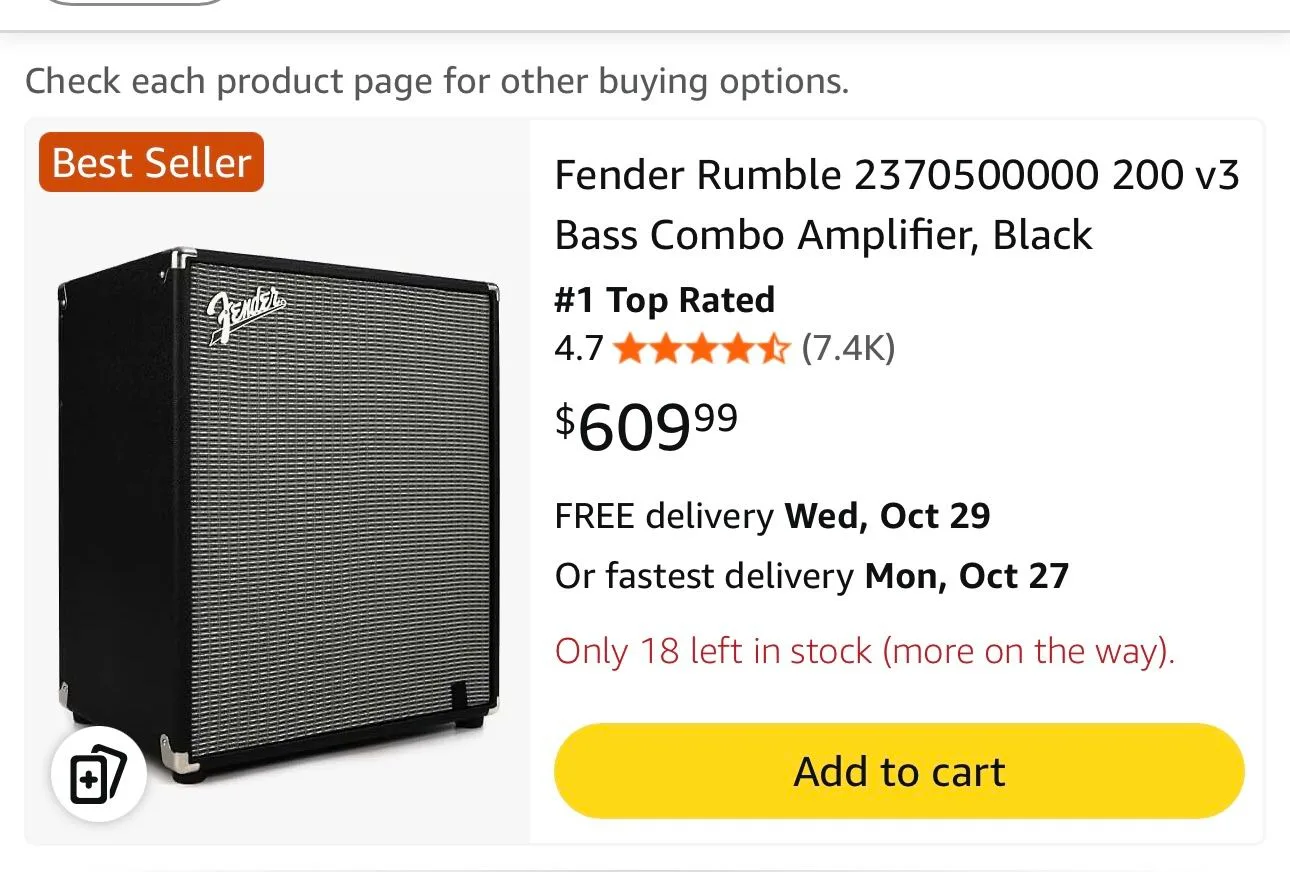The width and height of the screenshot is (1290, 872).
Task: Click the FREE delivery Wed, Oct 29 text
Action: point(772,516)
